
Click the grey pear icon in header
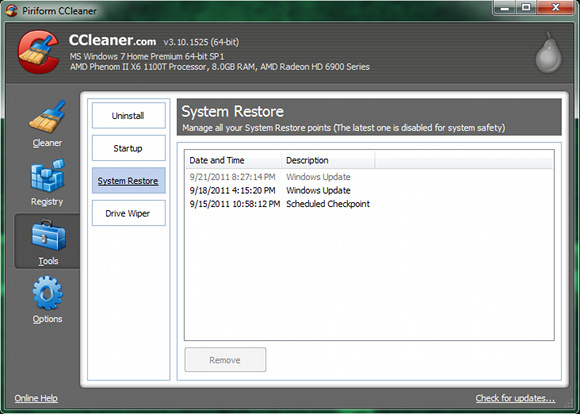[x=549, y=53]
